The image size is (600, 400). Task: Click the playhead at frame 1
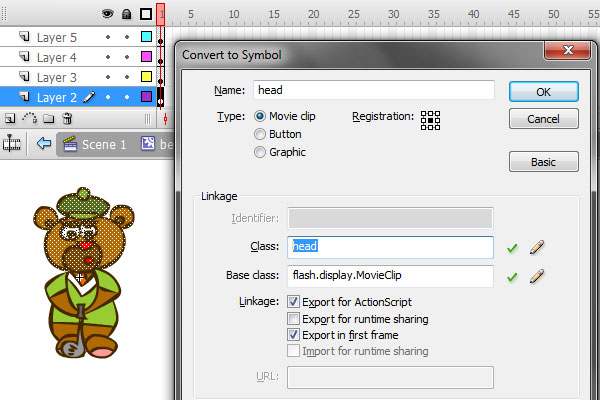click(x=161, y=14)
